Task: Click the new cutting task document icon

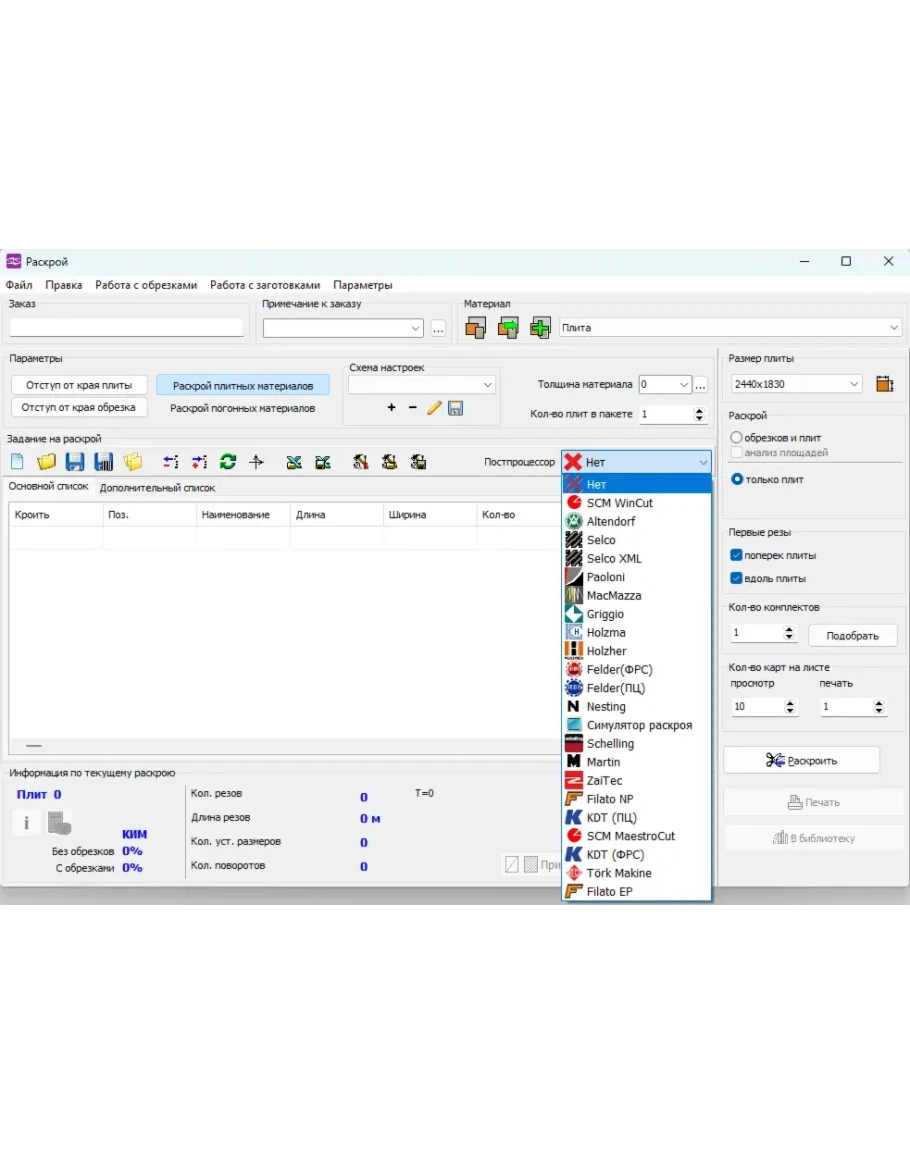Action: 17,462
